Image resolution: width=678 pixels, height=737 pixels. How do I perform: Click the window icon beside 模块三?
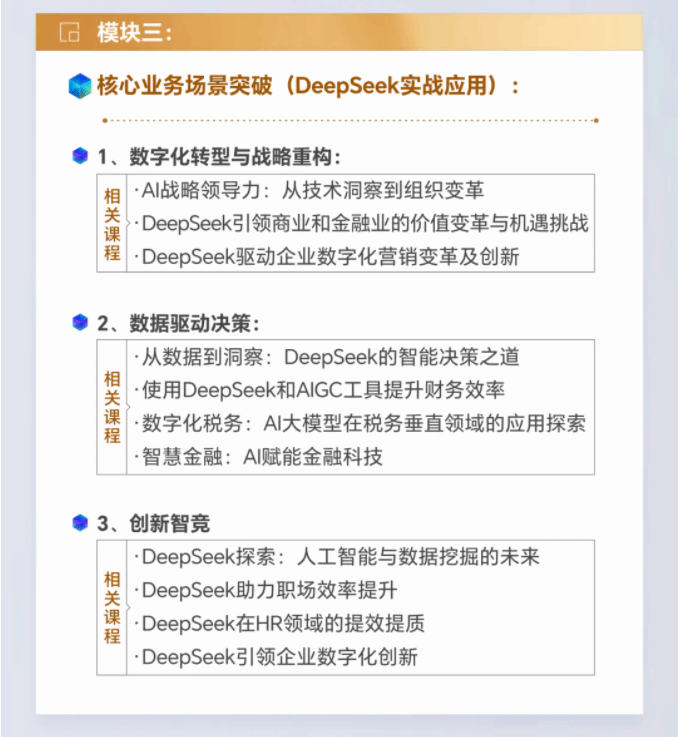pyautogui.click(x=70, y=32)
